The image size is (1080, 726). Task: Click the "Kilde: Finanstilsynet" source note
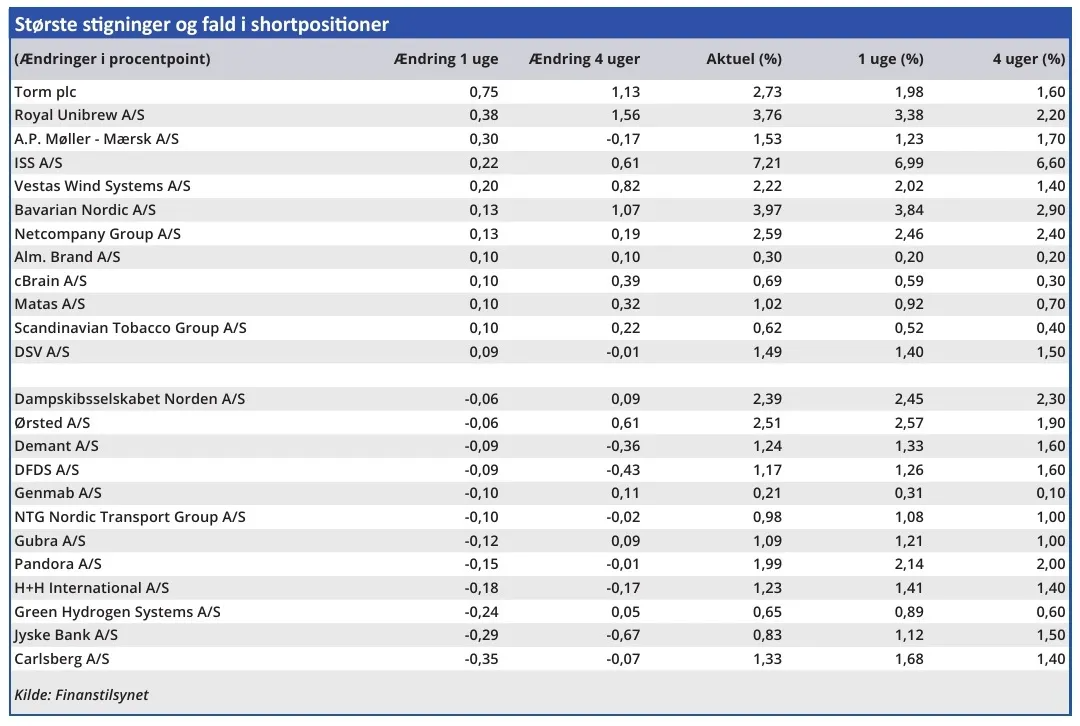[81, 695]
